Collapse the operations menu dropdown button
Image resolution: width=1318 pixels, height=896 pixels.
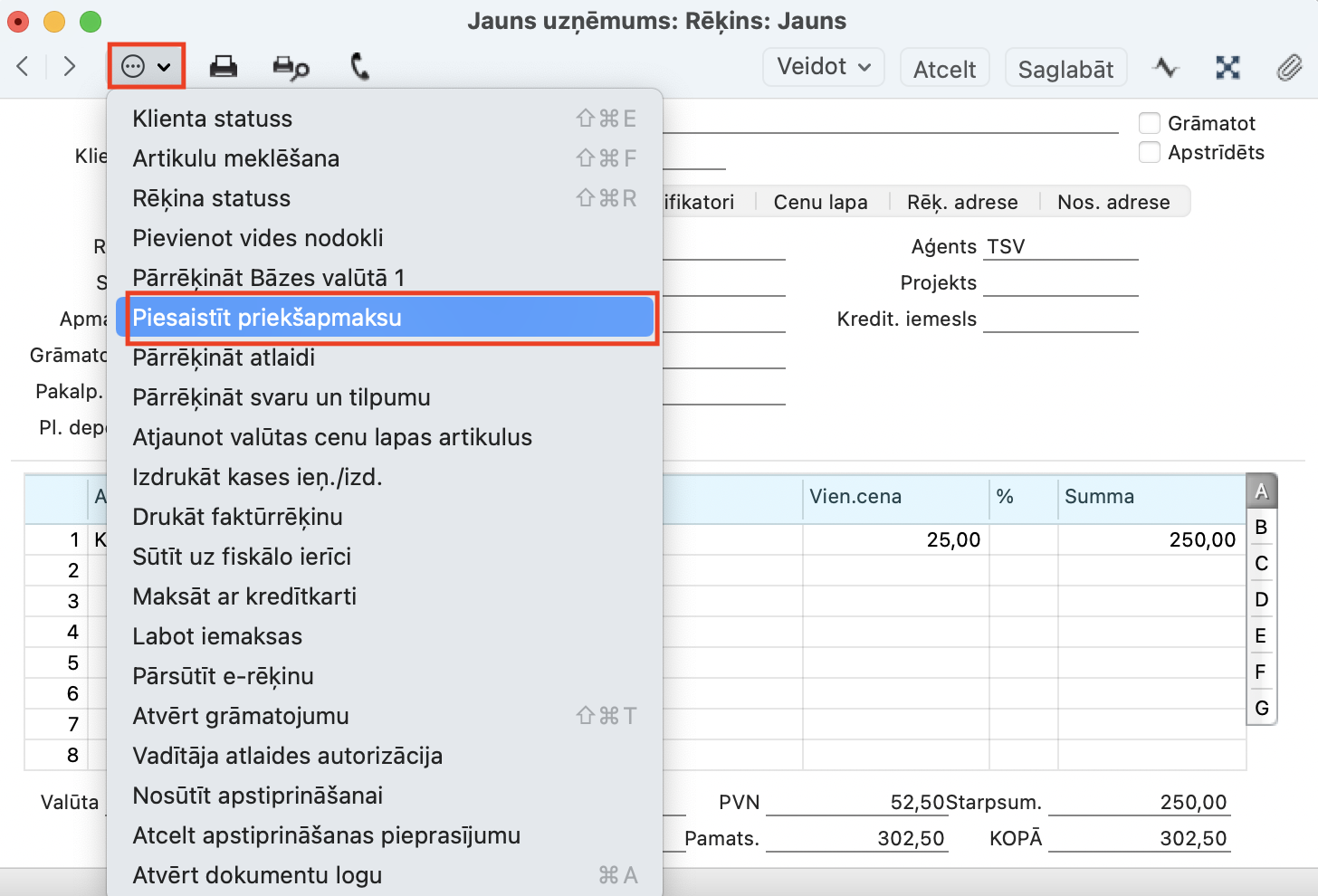point(146,67)
